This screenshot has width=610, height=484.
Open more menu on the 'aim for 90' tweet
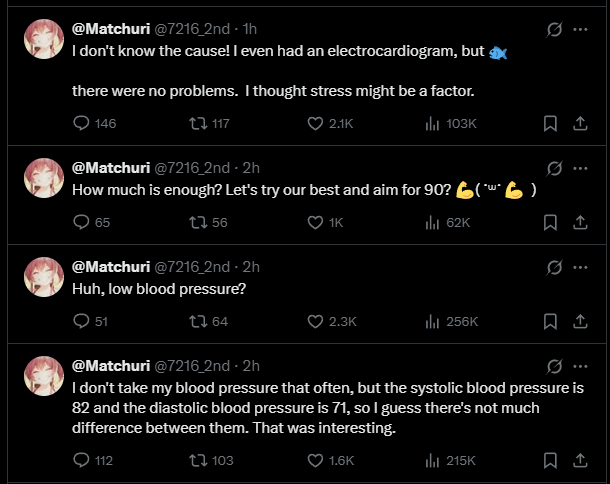pos(580,168)
